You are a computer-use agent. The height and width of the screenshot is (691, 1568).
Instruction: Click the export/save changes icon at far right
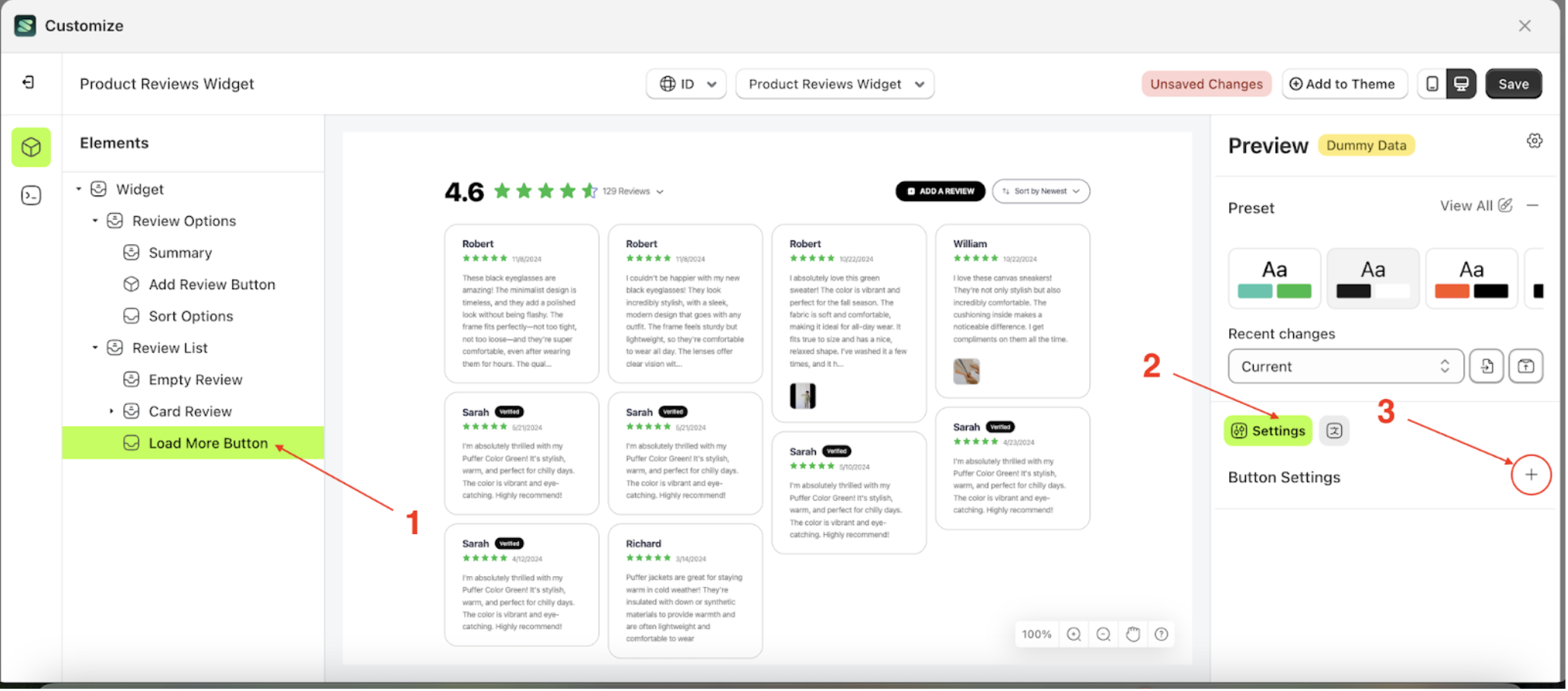point(1526,366)
